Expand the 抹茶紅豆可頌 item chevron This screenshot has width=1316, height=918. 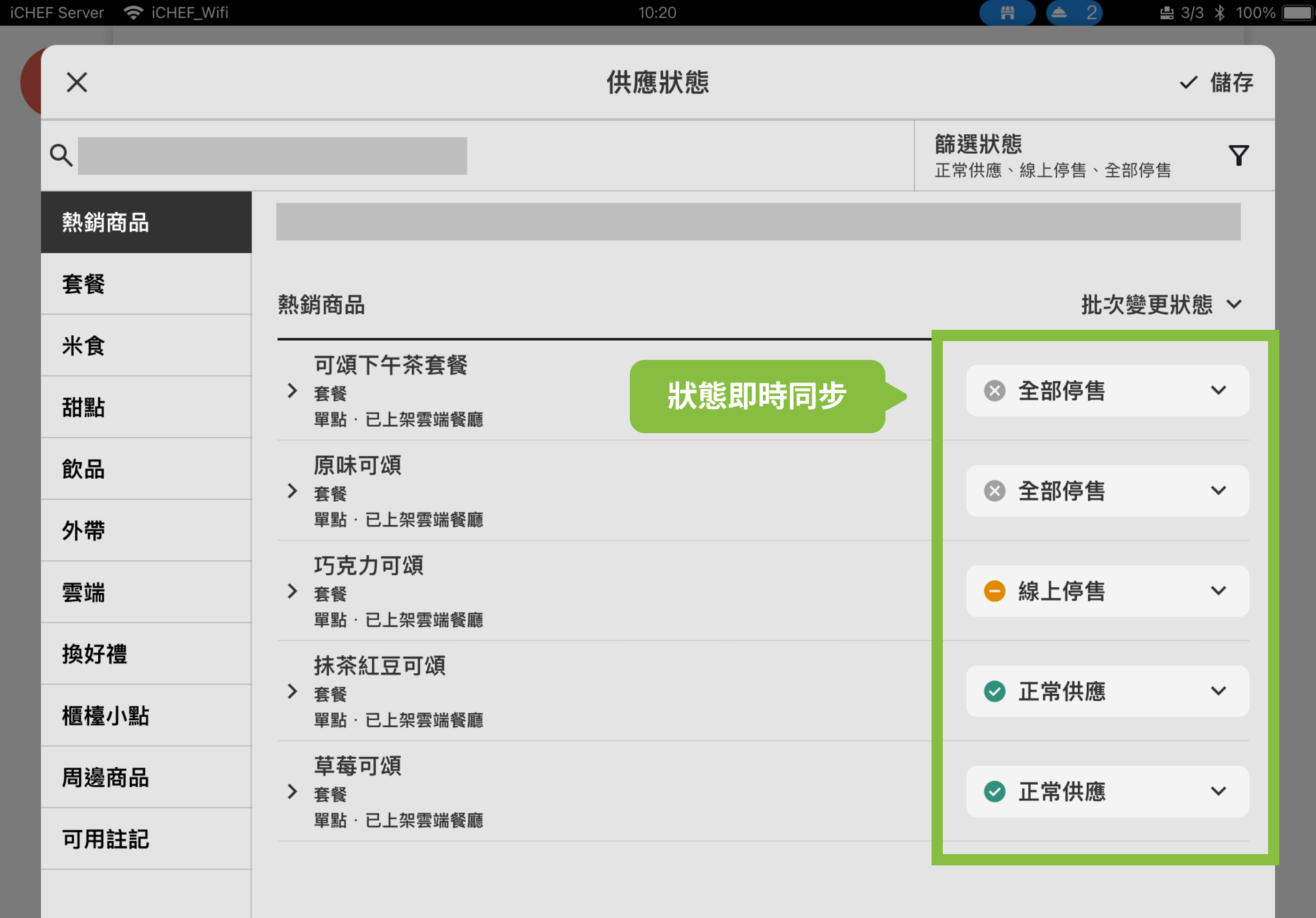point(292,691)
